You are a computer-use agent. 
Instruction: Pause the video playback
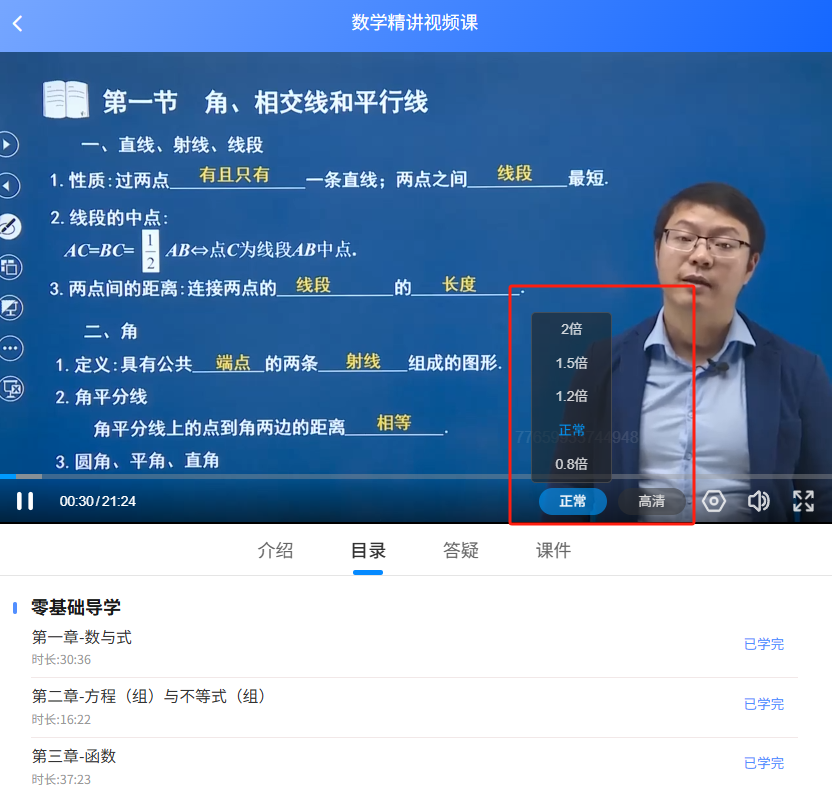25,501
